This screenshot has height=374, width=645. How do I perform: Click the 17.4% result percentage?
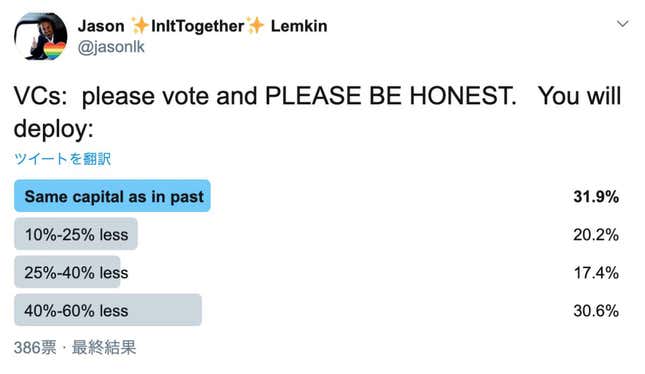pyautogui.click(x=596, y=272)
